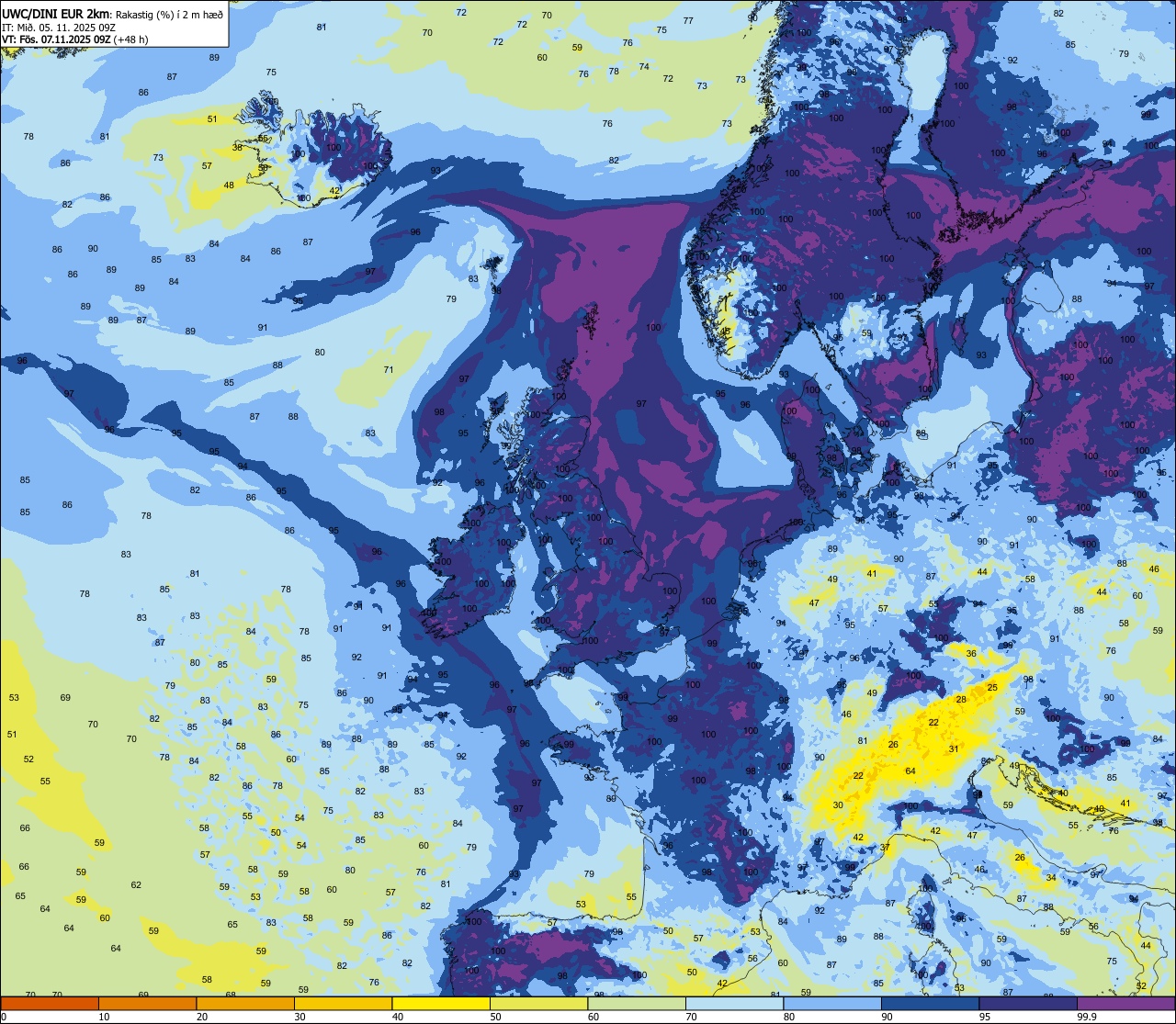1176x1024 pixels.
Task: Click the purple above-99.9 legend segment
Action: click(x=1125, y=1003)
